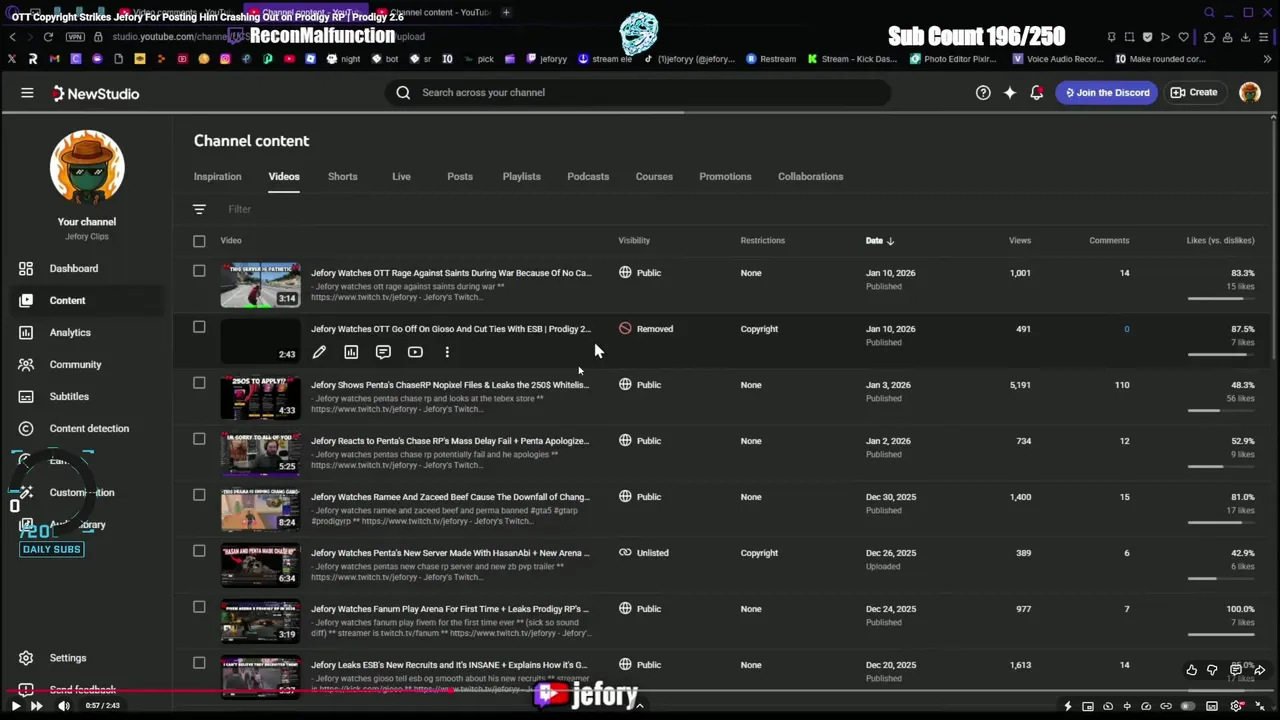Click the search magnifier icon
The image size is (1280, 720).
403,92
